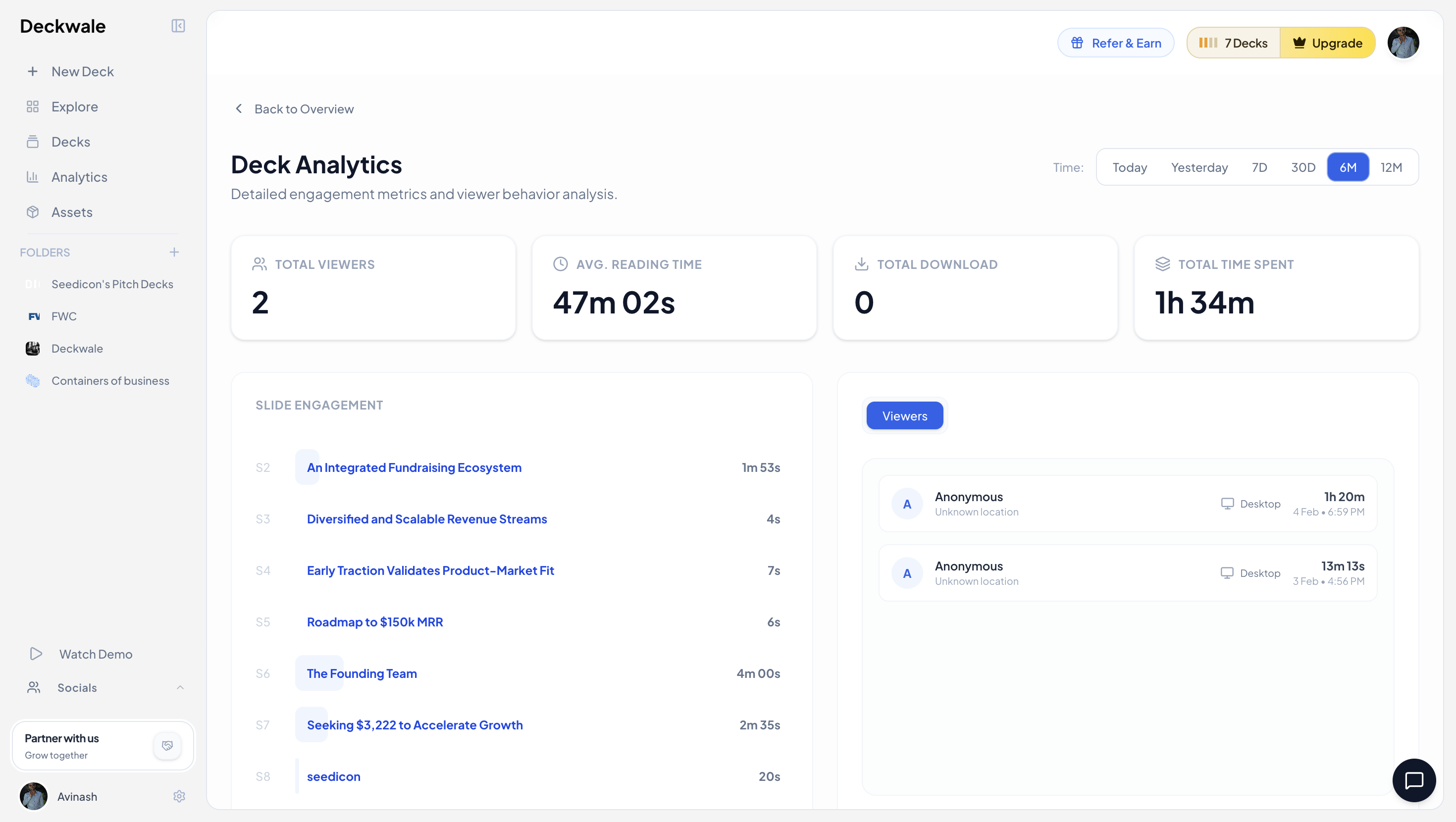The width and height of the screenshot is (1456, 822).
Task: Enable the 12M time range
Action: click(x=1391, y=167)
